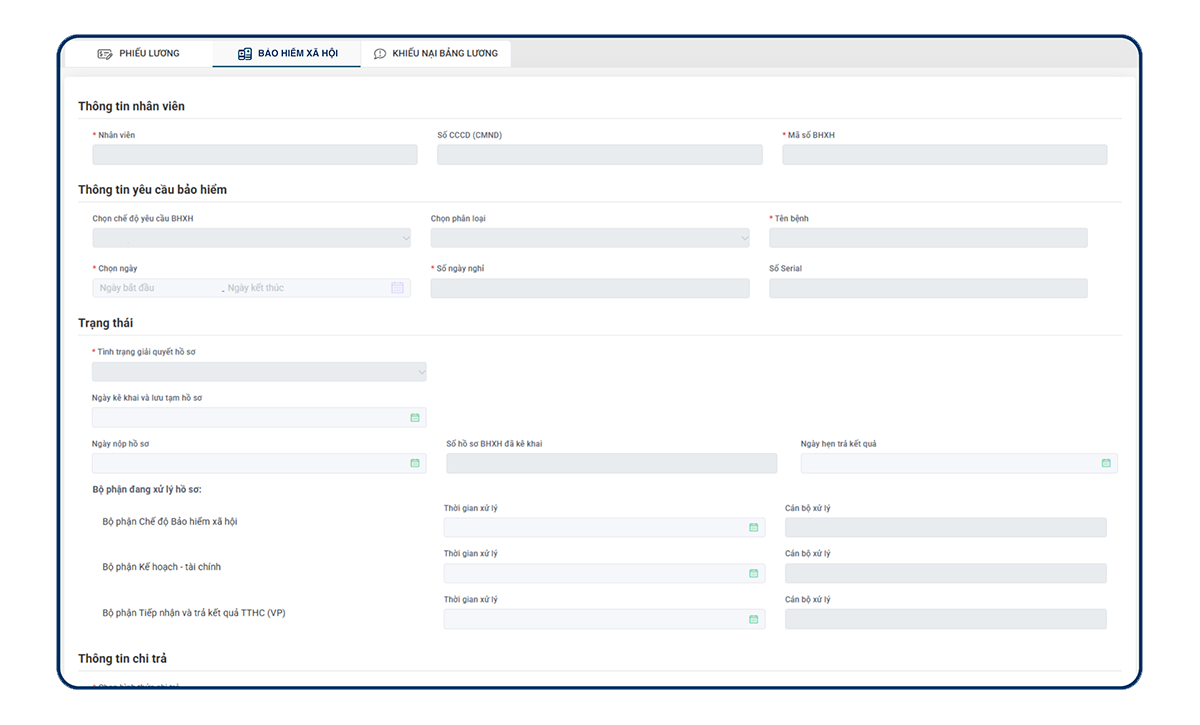Screen dimensions: 1200x725
Task: Click "Bộ phận Kế hoạch - tài chính" text
Action: (162, 567)
